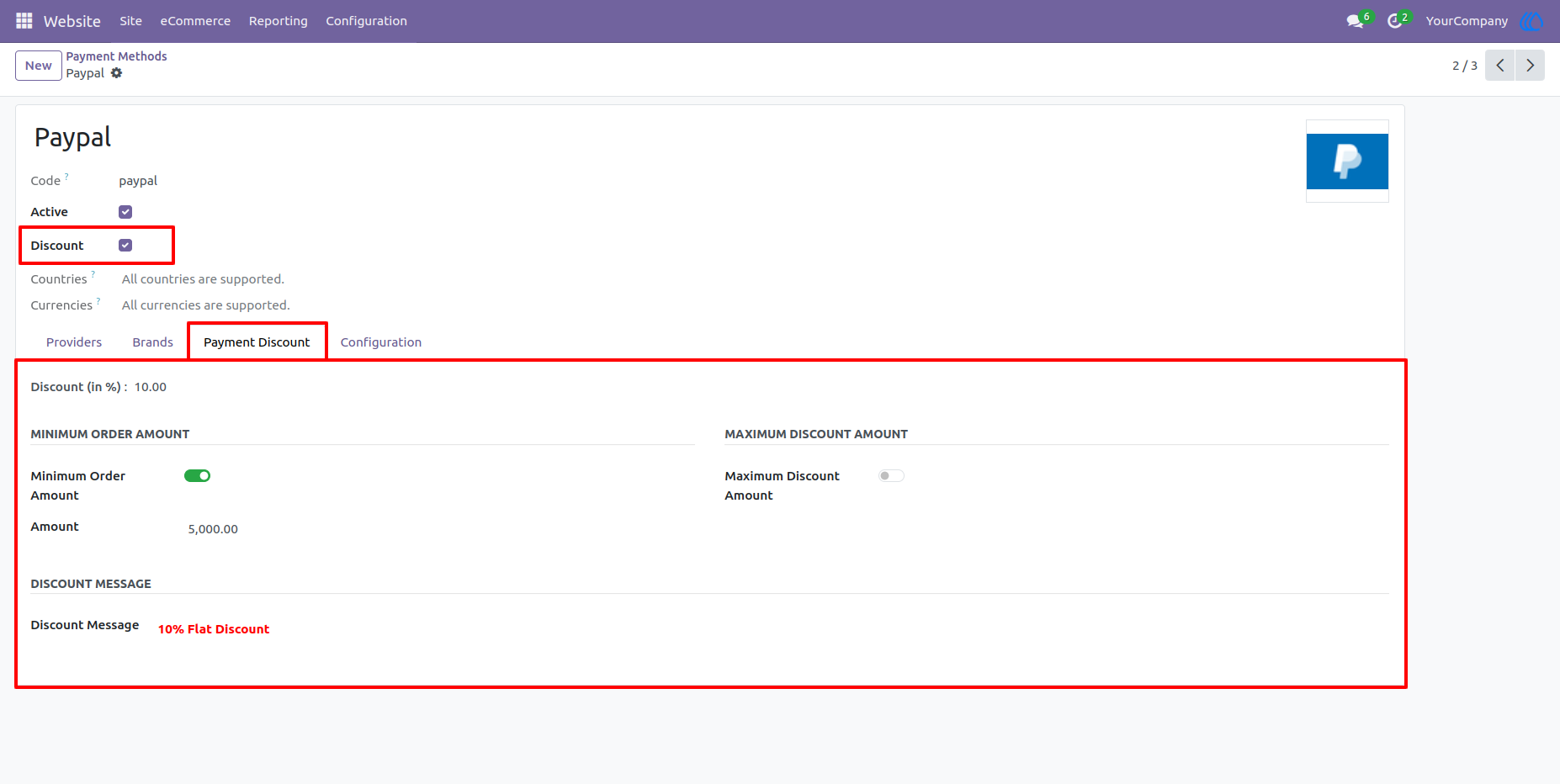This screenshot has width=1560, height=784.
Task: Edit the minimum Amount value 5,000.00
Action: coord(213,529)
